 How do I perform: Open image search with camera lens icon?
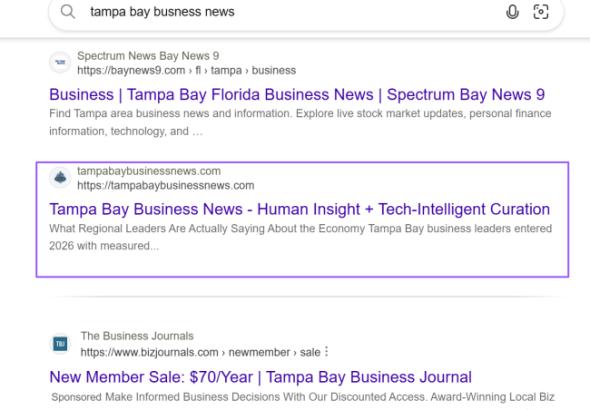click(541, 12)
